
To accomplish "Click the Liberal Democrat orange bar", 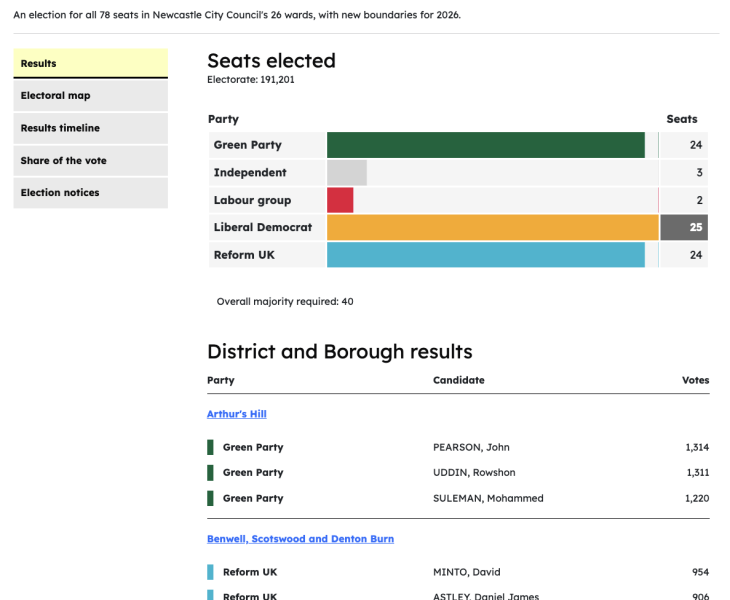I will click(493, 227).
